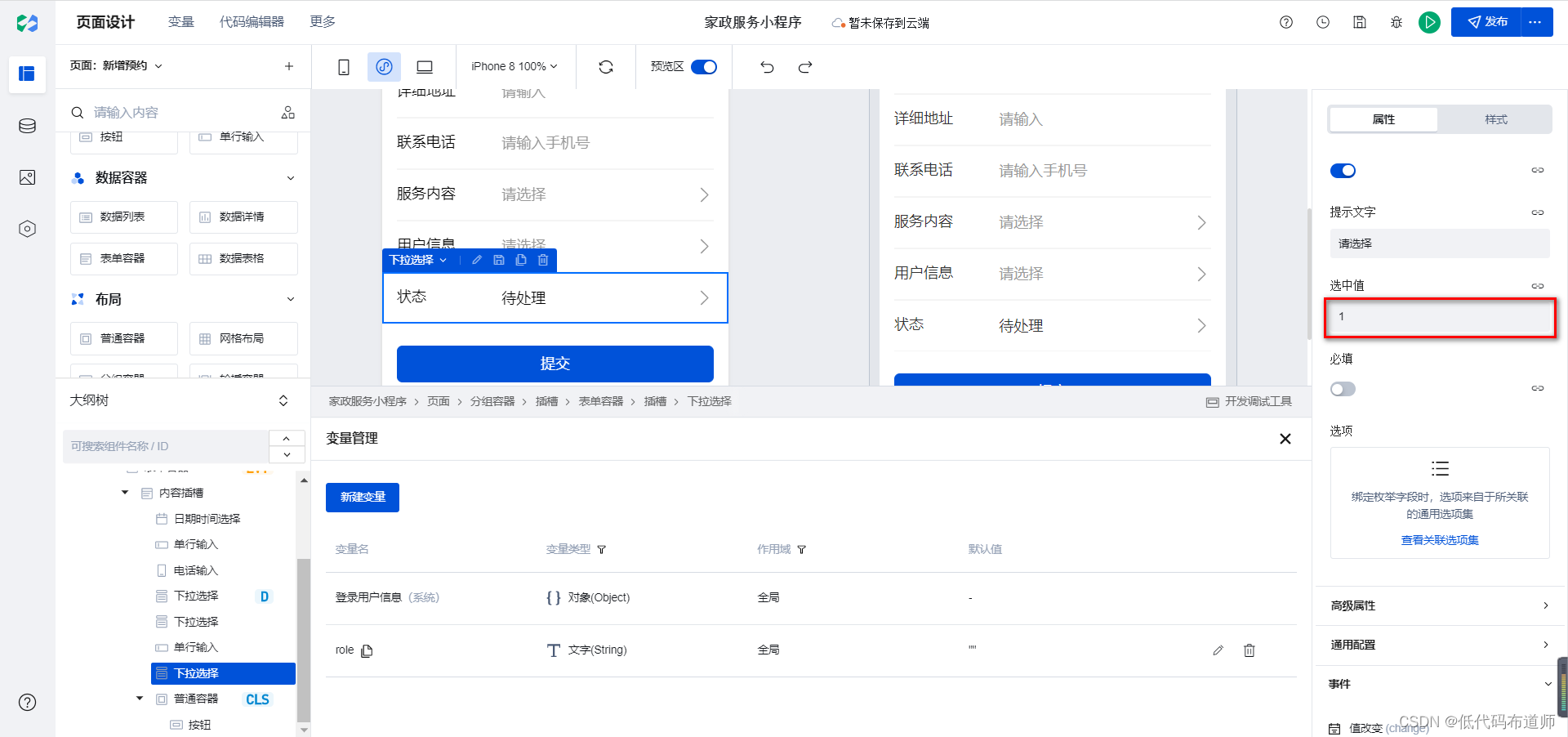
Task: Filter variables by 变量类型
Action: pos(602,549)
